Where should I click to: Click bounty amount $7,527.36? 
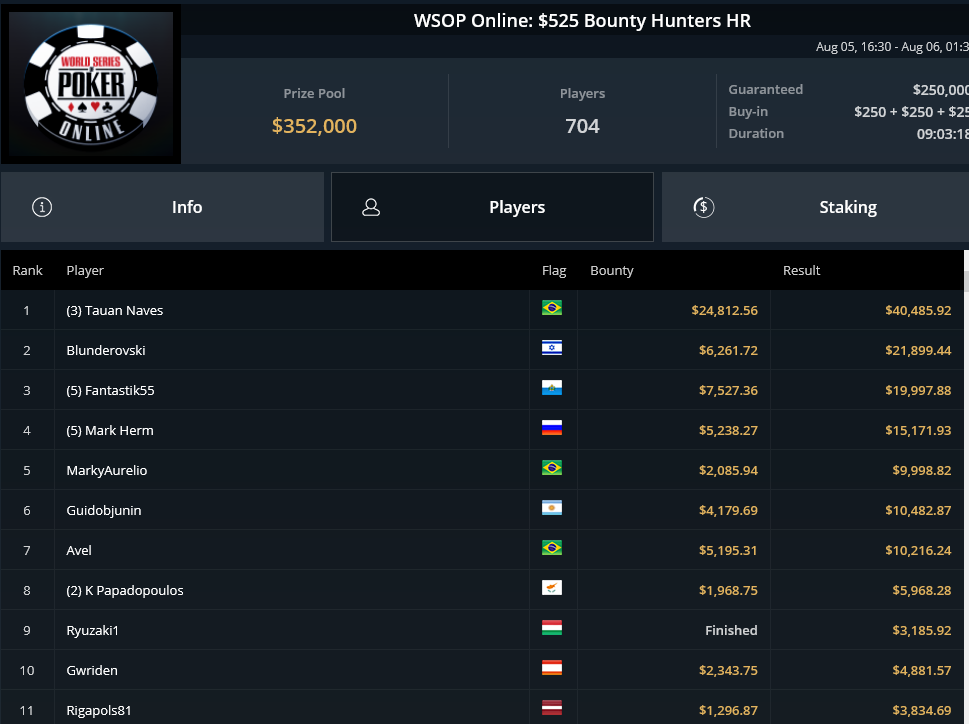point(728,390)
